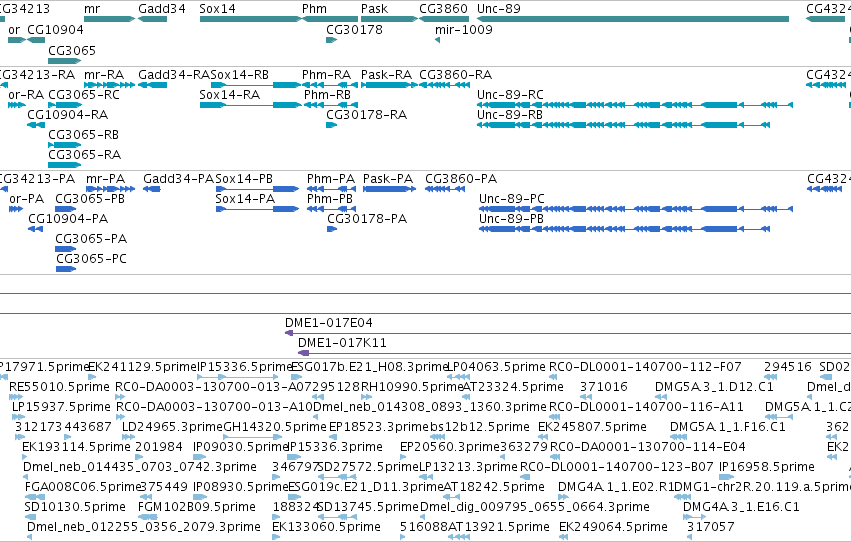Click EST EK249064.5prime
The height and width of the screenshot is (542, 851).
[x=563, y=537]
